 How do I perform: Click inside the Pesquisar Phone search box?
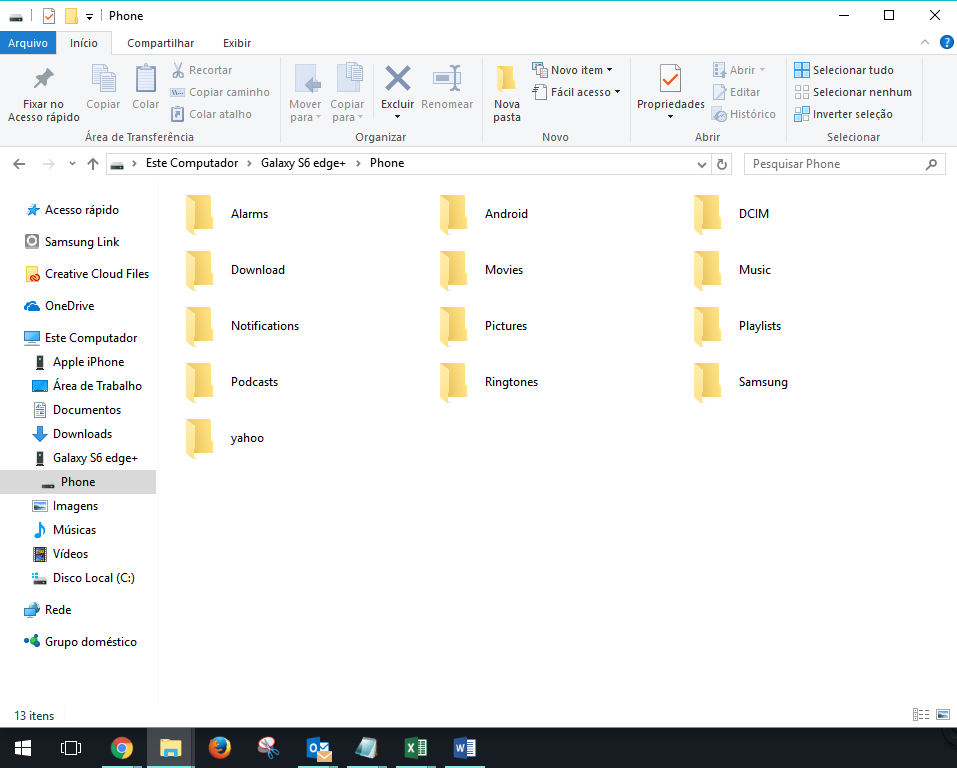(844, 164)
